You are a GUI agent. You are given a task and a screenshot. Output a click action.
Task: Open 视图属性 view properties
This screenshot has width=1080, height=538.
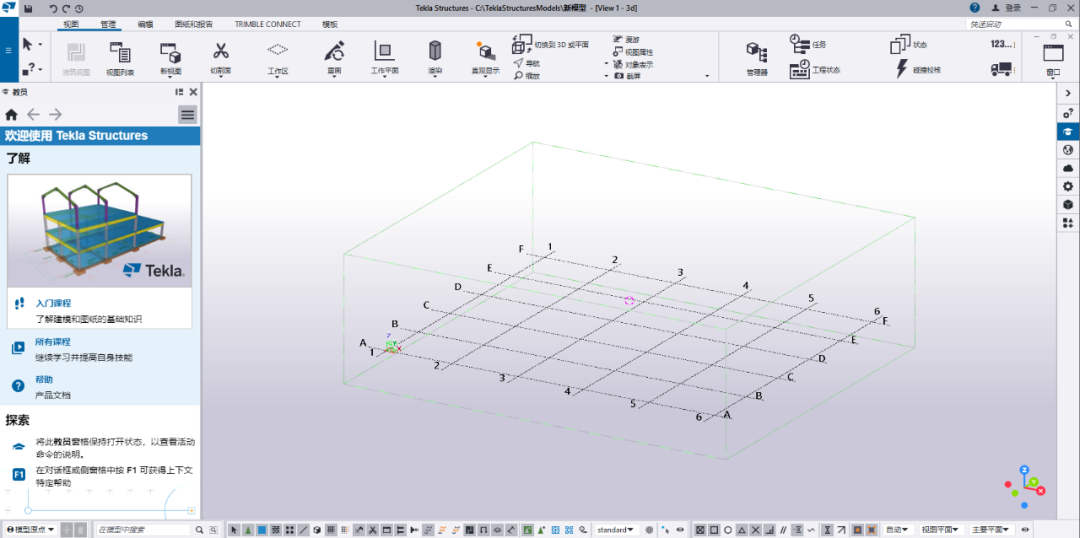coord(632,52)
